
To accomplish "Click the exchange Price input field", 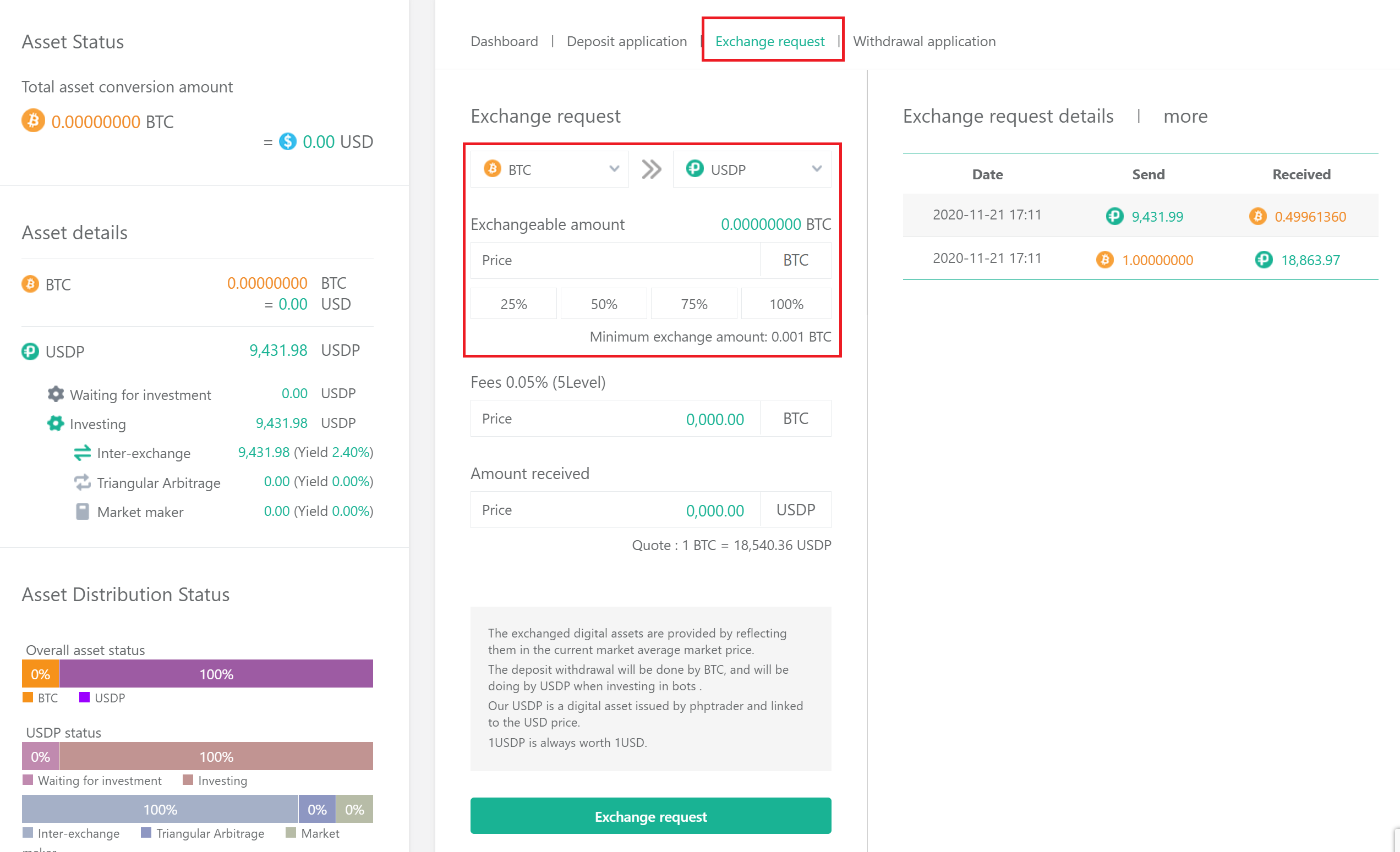I will point(615,260).
